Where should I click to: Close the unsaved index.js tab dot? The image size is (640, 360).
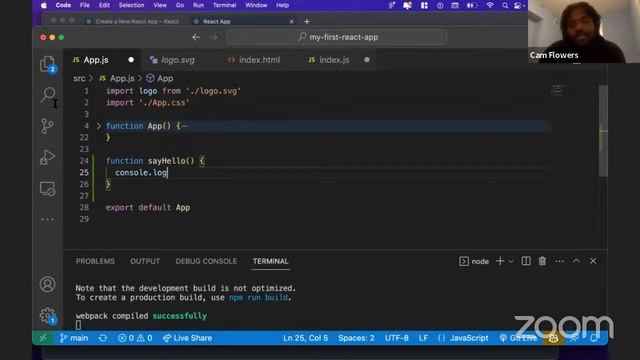tap(367, 60)
